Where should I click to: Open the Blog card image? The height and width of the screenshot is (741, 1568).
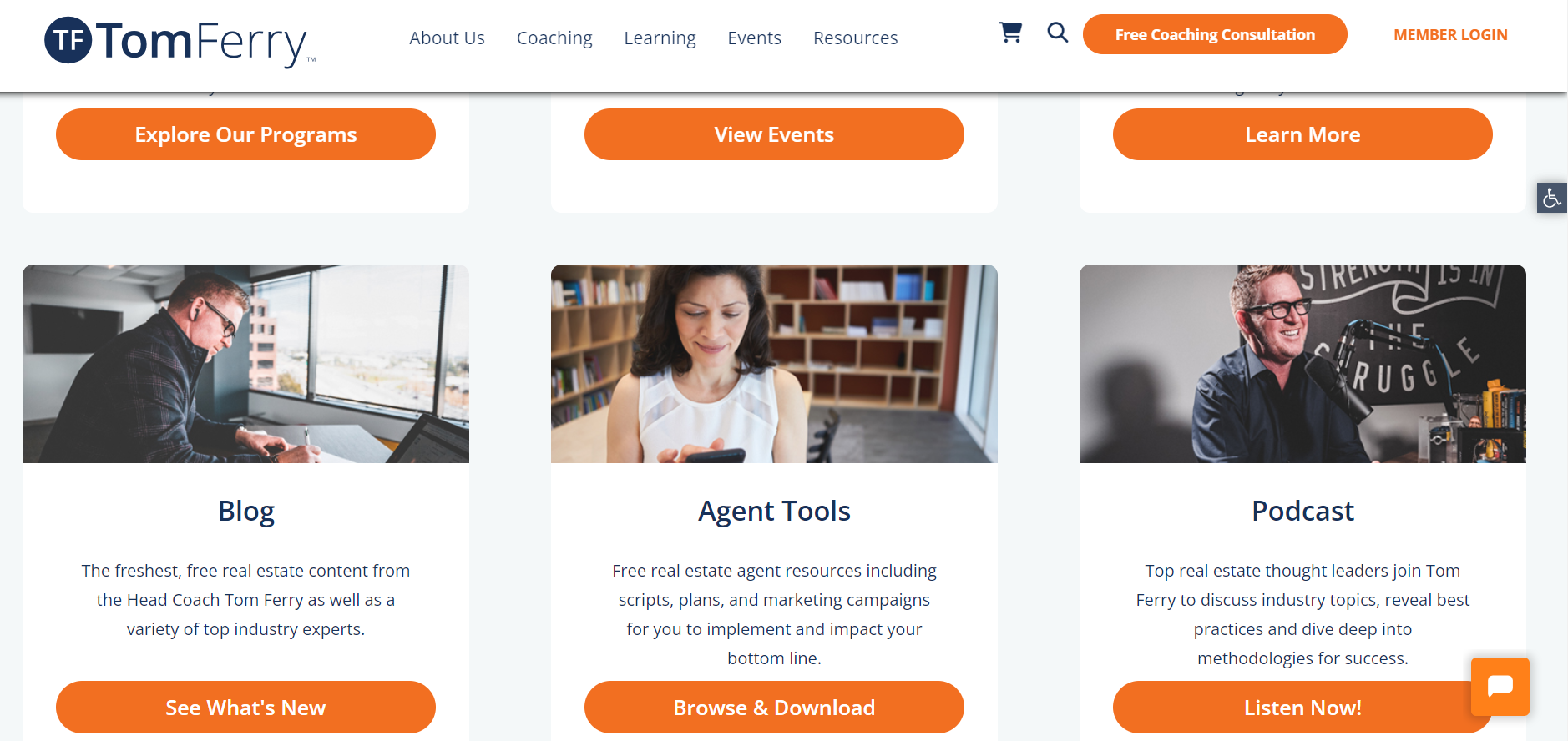click(x=245, y=364)
